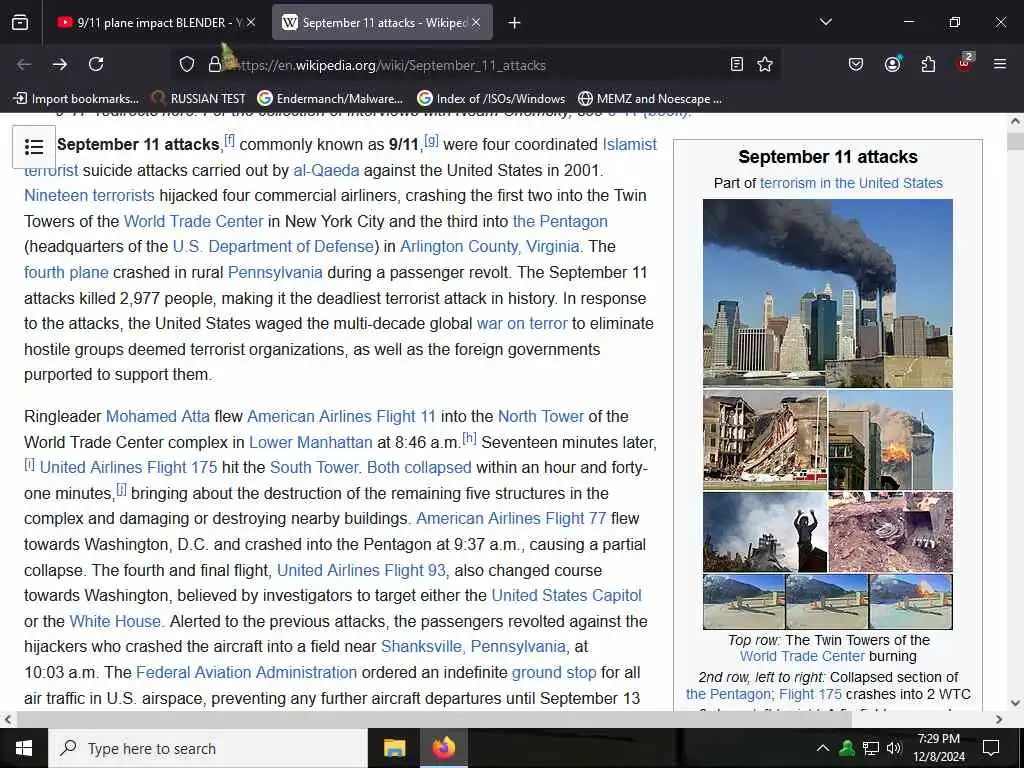Image resolution: width=1024 pixels, height=768 pixels.
Task: Switch to the 9/11 plane impact BLENDER tab
Action: pyautogui.click(x=154, y=23)
